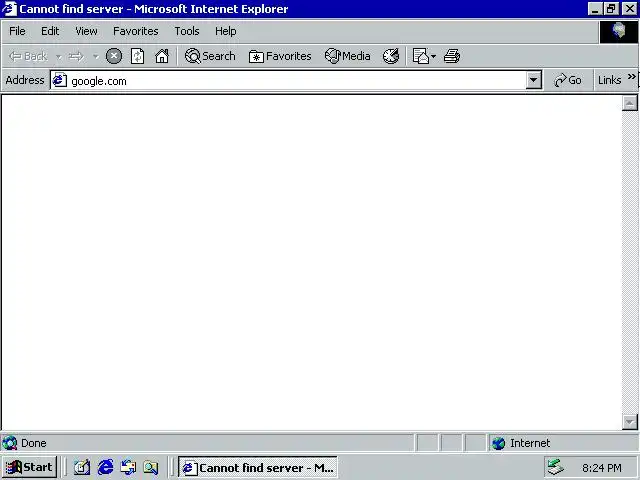Click the page icon in address bar
640x480 pixels.
(x=60, y=80)
